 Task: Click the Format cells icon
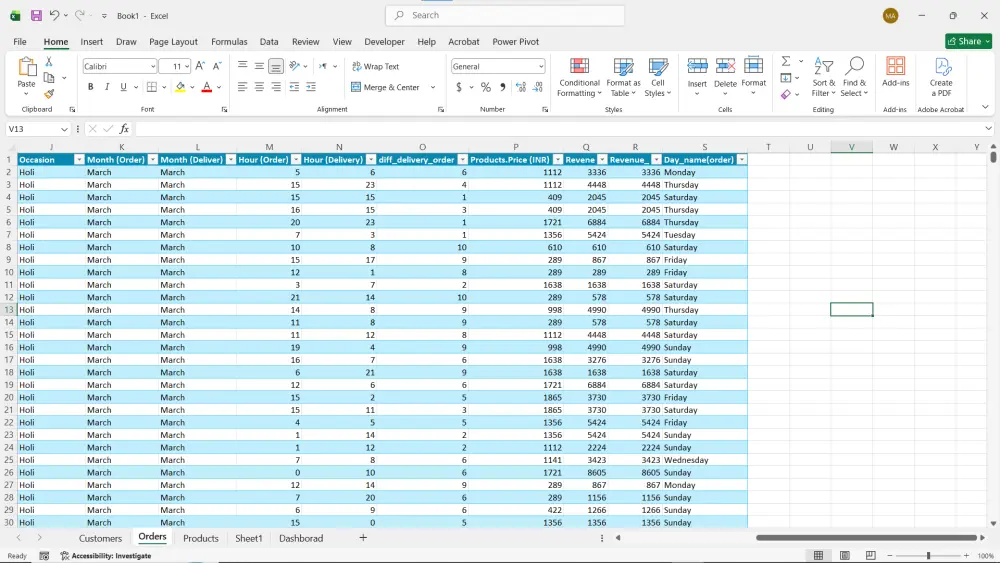coord(753,66)
